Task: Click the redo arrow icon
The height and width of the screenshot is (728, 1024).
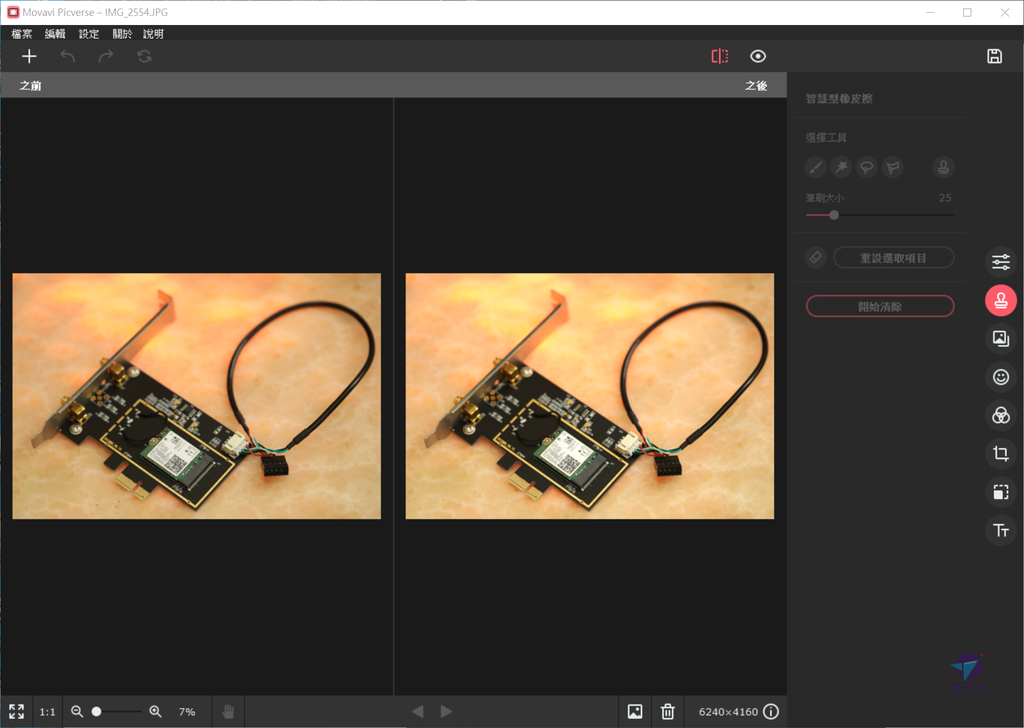Action: (x=106, y=56)
